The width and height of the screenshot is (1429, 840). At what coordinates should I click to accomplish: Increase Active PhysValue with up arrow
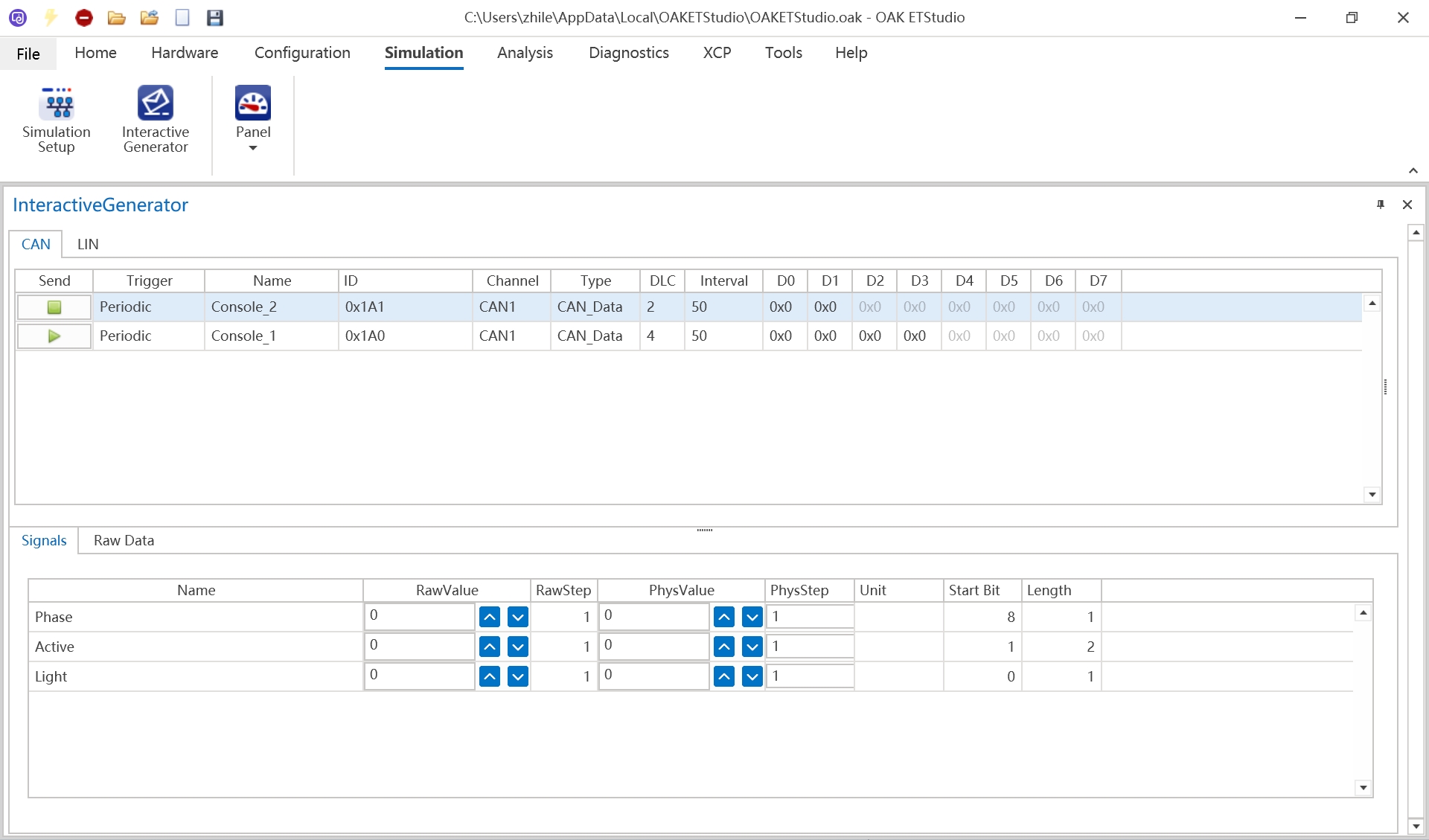(x=724, y=647)
